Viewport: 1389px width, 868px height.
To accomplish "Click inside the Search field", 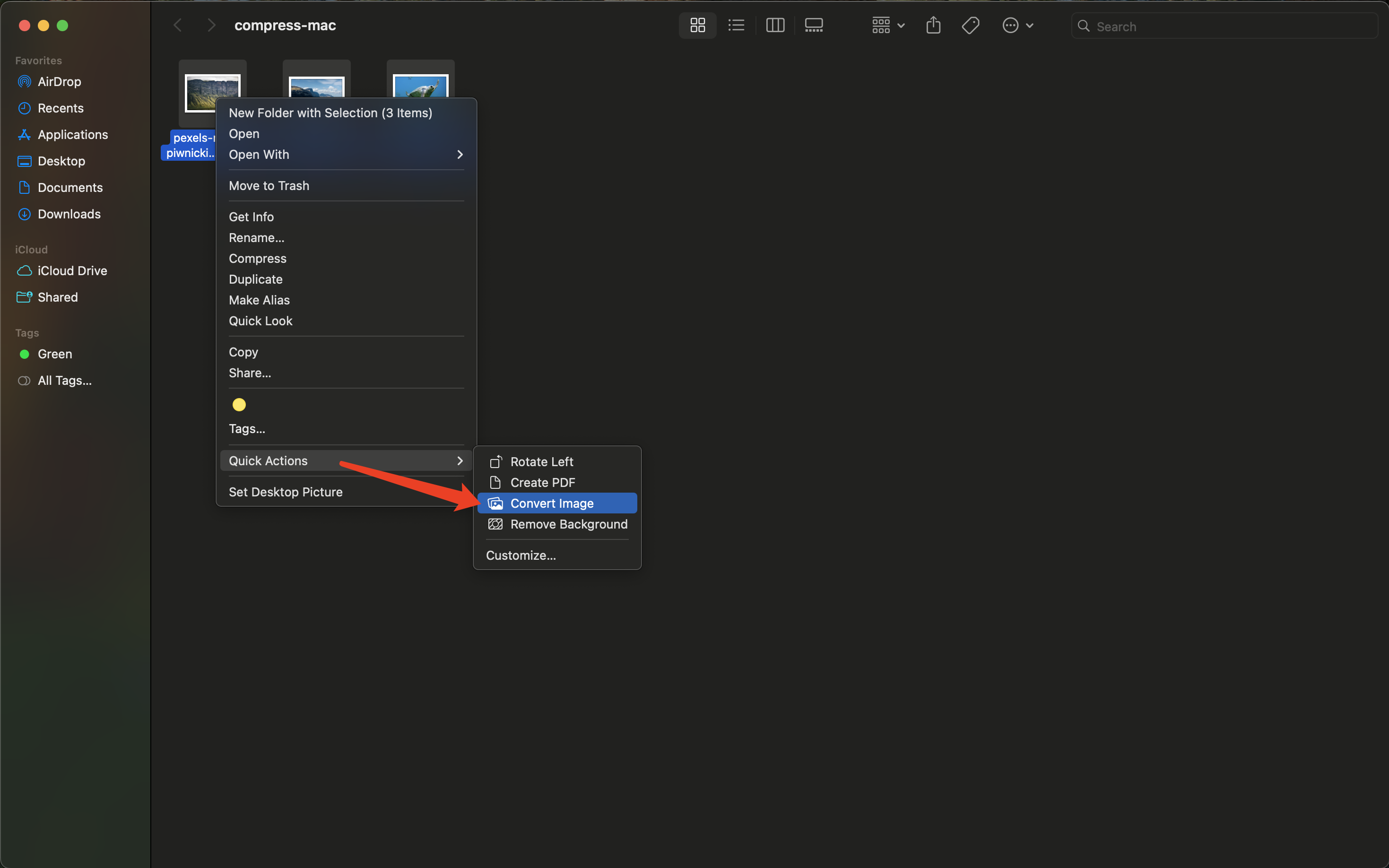I will click(x=1223, y=26).
